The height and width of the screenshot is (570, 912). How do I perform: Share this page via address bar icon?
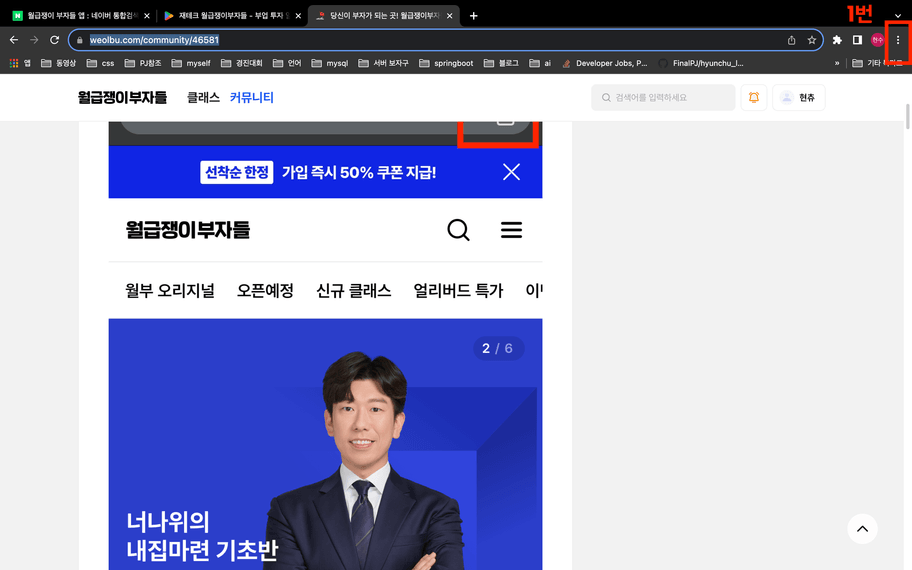coord(792,40)
